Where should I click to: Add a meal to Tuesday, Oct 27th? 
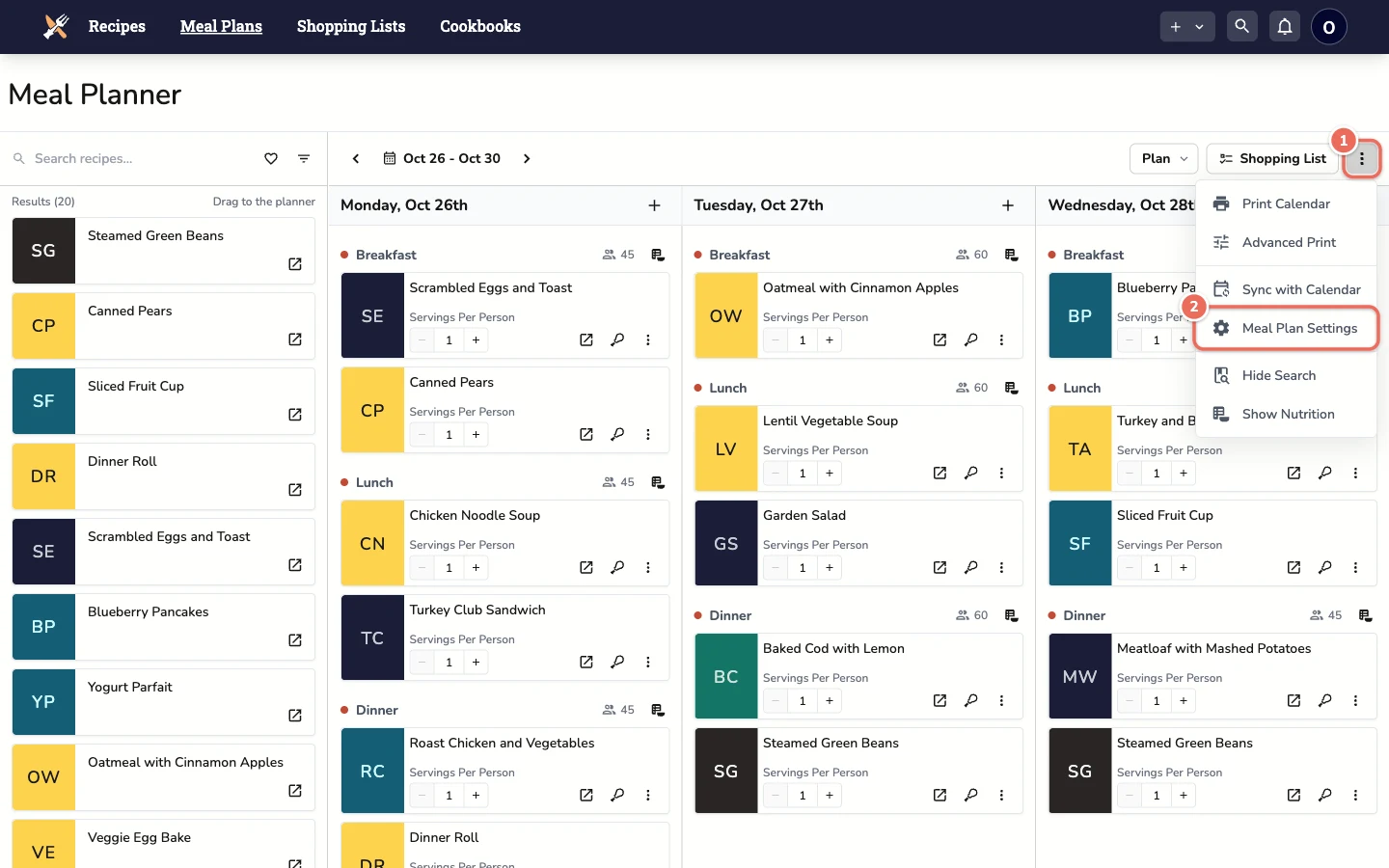[x=1008, y=205]
